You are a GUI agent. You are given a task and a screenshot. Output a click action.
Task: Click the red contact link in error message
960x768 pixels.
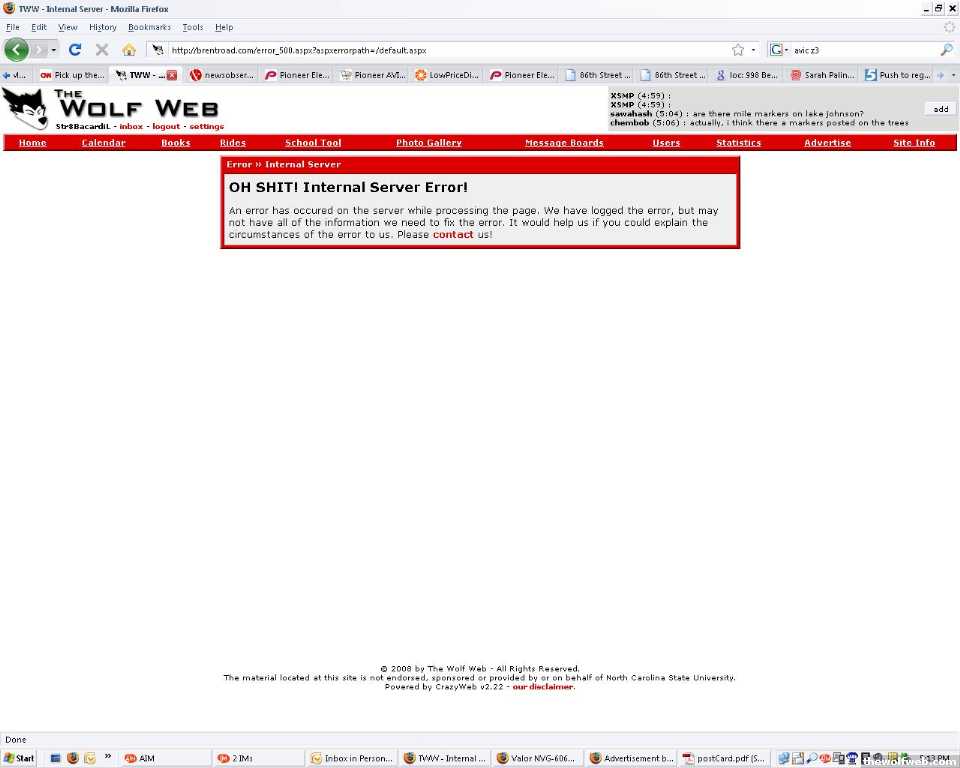(x=453, y=234)
